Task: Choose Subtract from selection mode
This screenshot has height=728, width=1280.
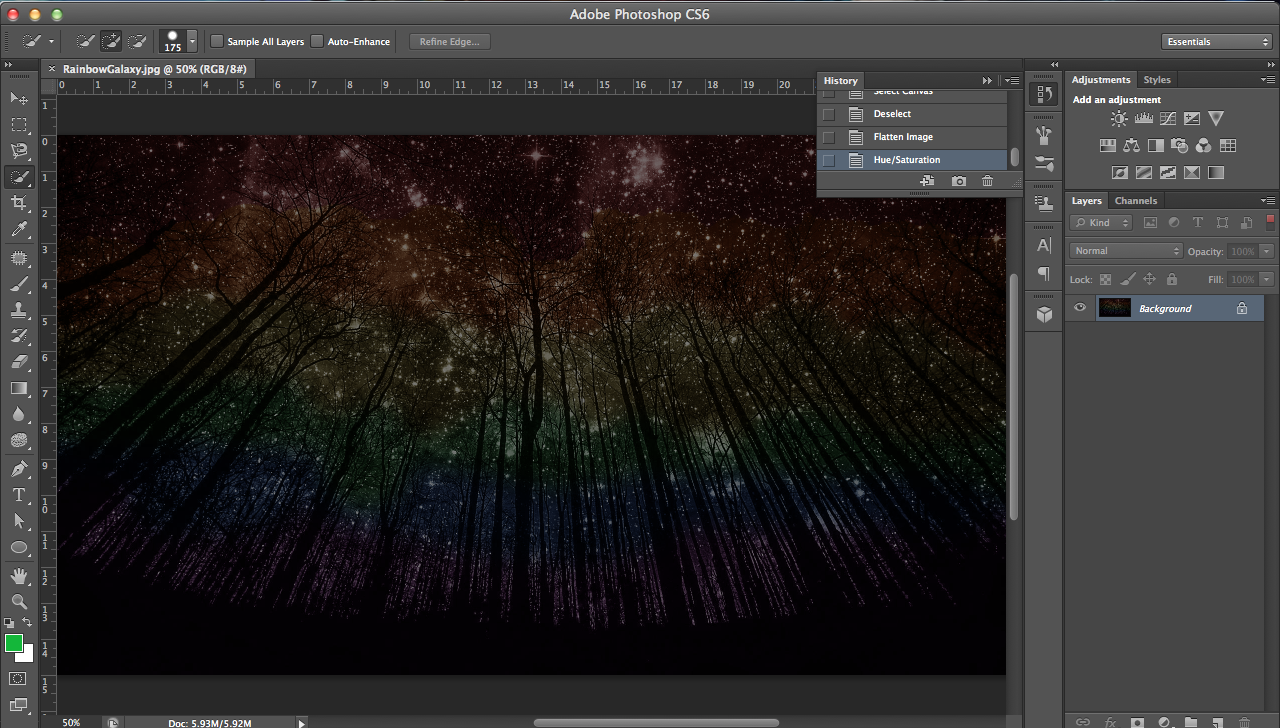Action: (x=138, y=41)
